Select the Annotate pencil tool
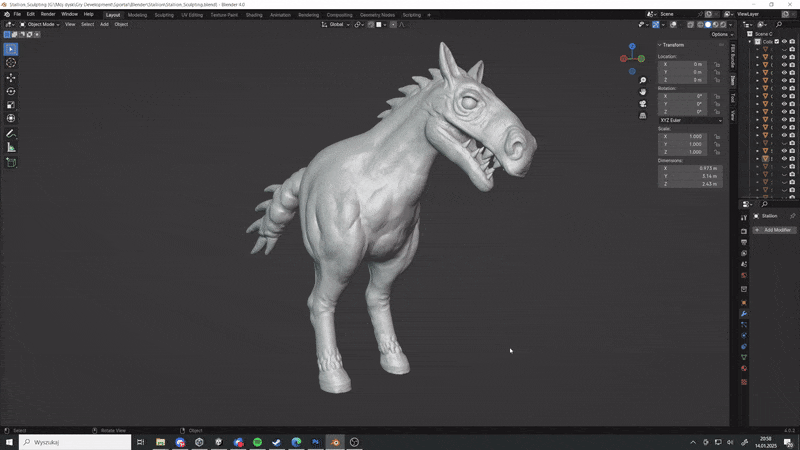 [x=11, y=134]
